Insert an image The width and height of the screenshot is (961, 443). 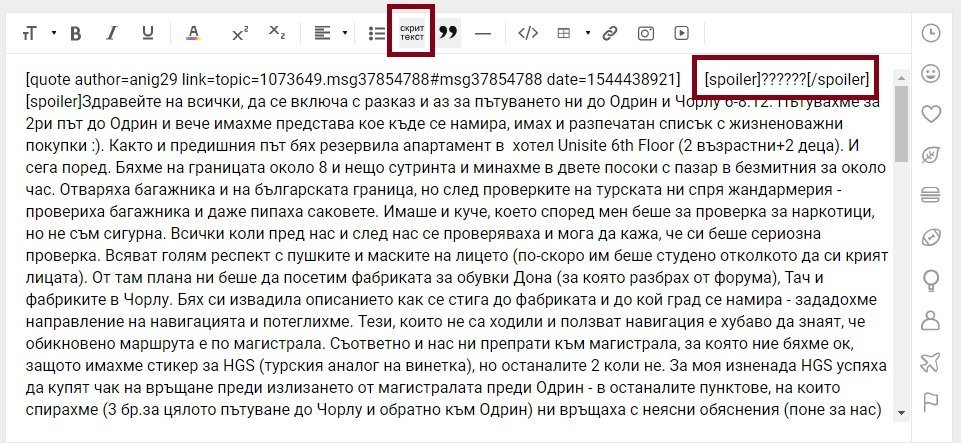click(645, 33)
